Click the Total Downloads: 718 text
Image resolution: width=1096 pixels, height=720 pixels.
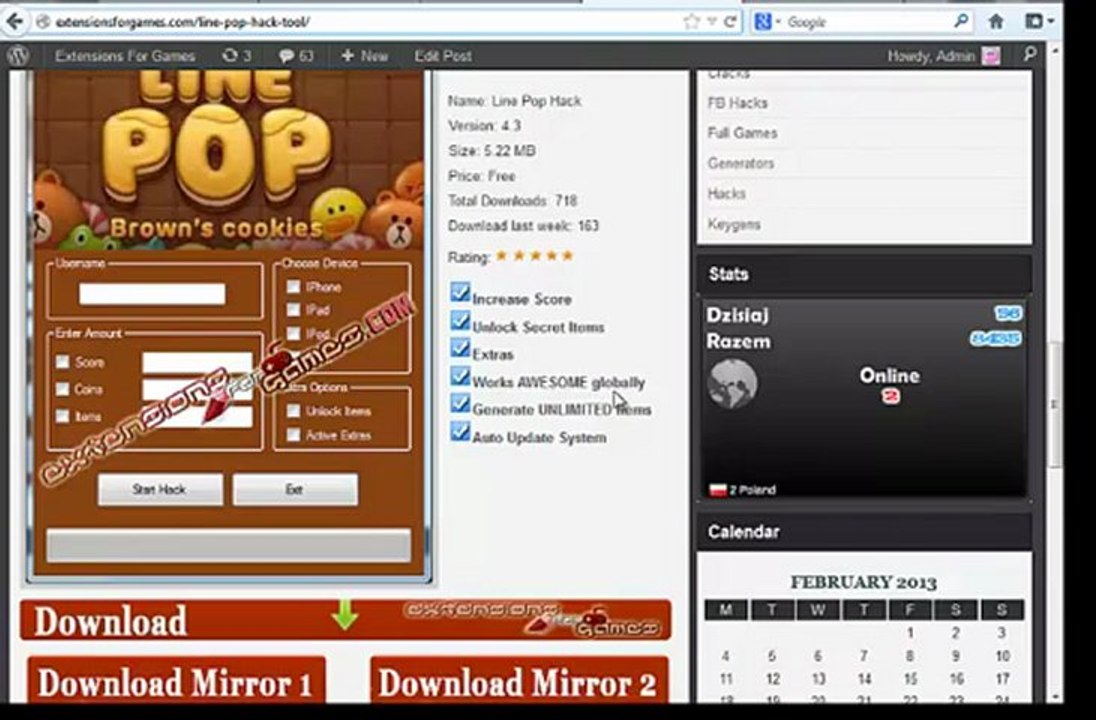[512, 201]
